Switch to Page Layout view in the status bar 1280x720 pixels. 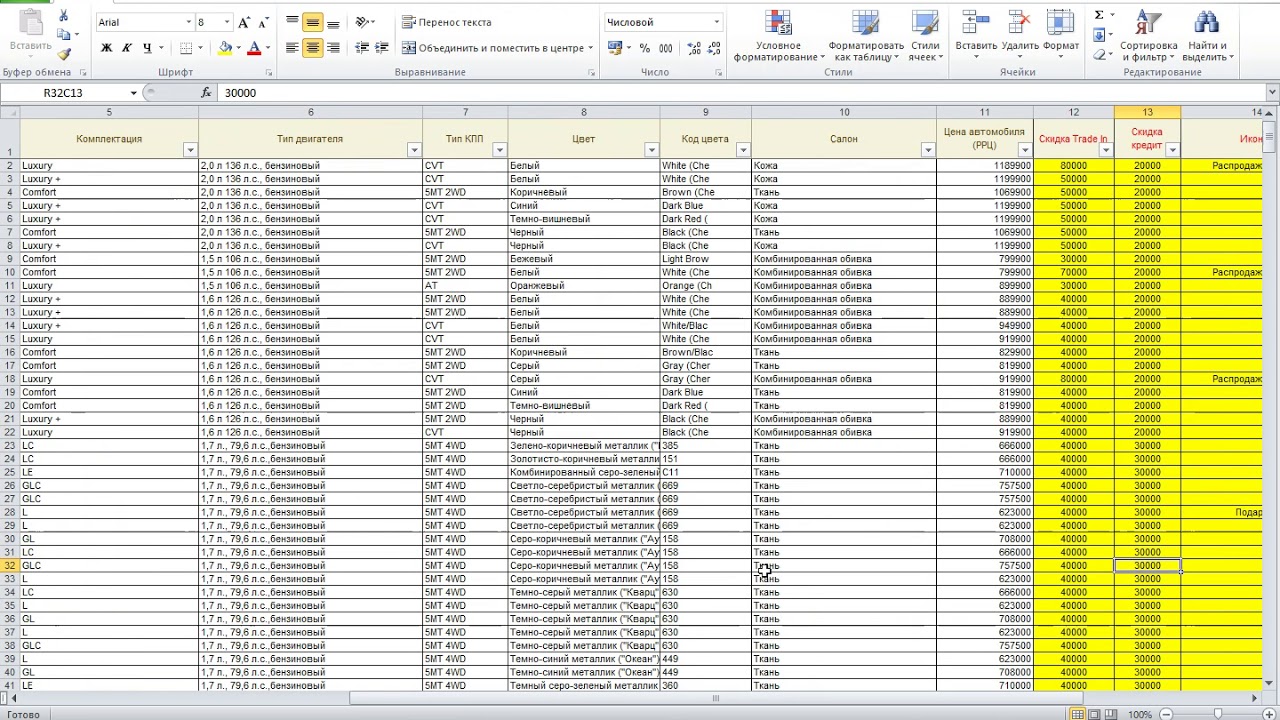1095,714
